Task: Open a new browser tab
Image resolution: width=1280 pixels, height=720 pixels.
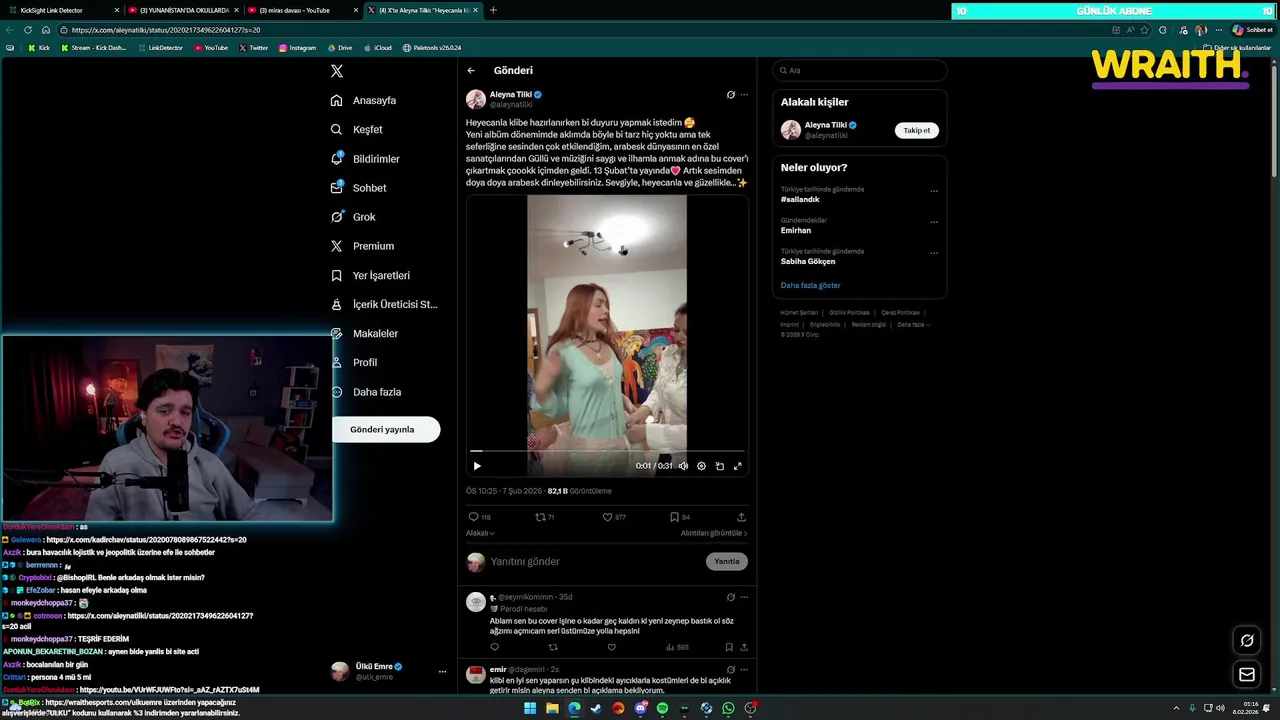Action: tap(493, 10)
